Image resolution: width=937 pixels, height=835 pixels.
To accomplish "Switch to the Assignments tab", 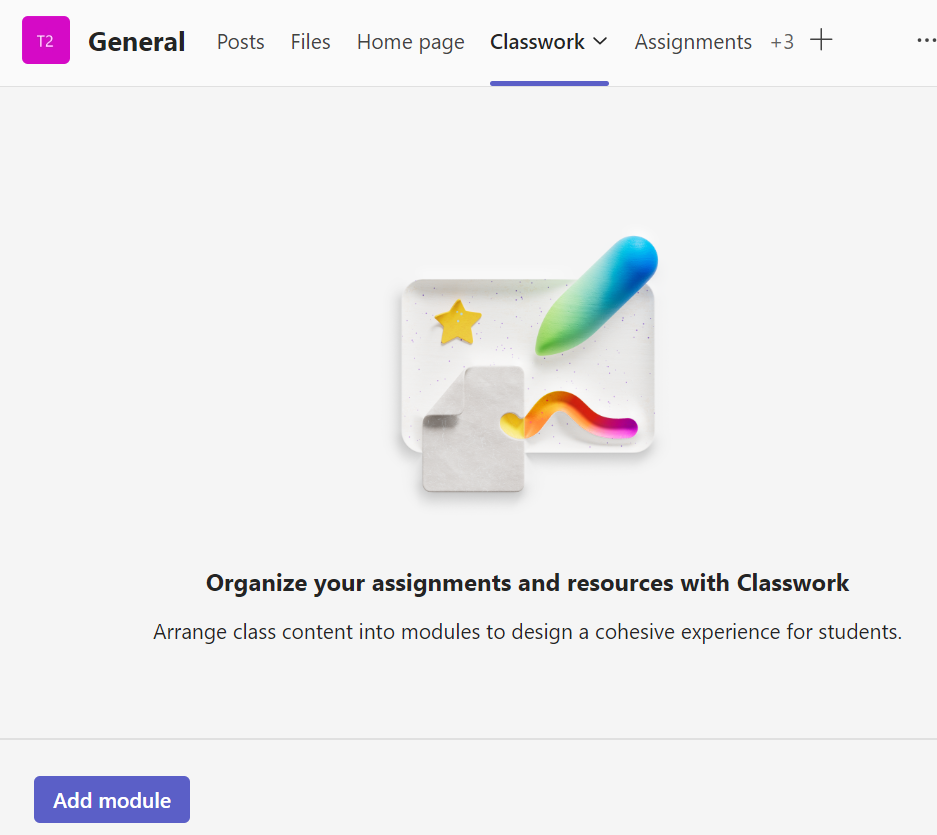I will (693, 42).
